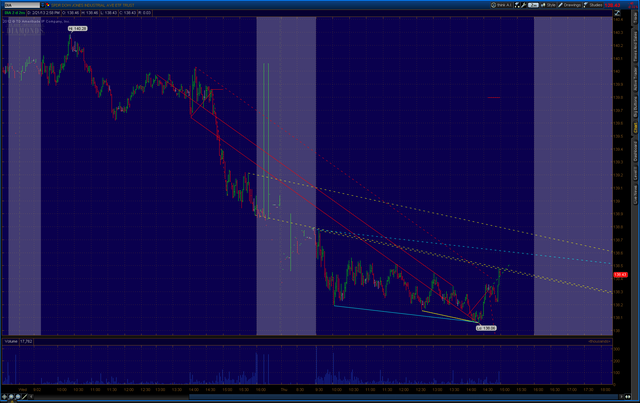Click the volume value 17,762
This screenshot has width=640, height=403.
26,341
